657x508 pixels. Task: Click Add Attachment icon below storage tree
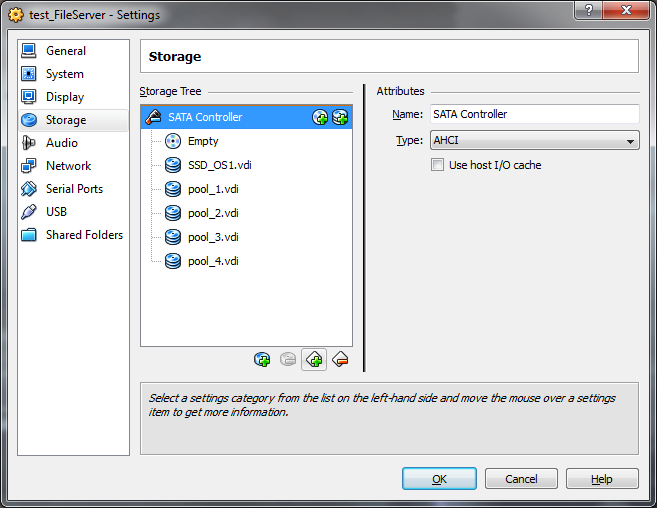tap(314, 359)
